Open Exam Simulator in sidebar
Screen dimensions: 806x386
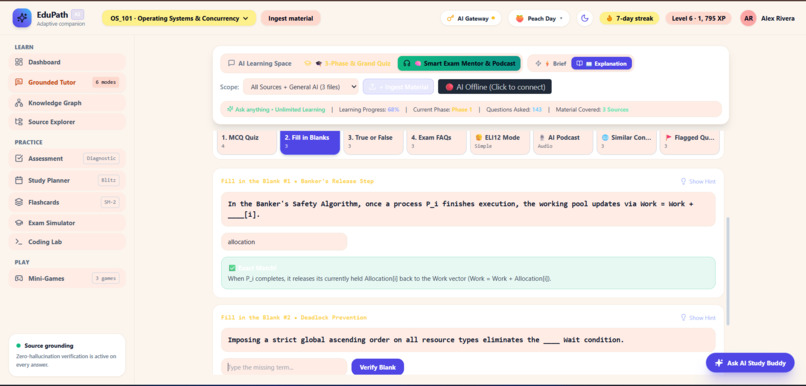point(67,223)
